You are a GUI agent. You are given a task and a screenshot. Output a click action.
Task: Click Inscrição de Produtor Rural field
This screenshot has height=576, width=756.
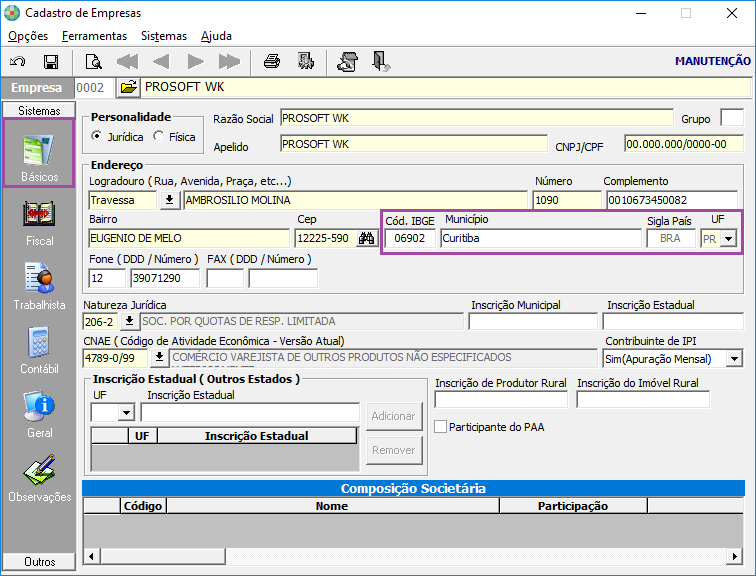(x=501, y=400)
